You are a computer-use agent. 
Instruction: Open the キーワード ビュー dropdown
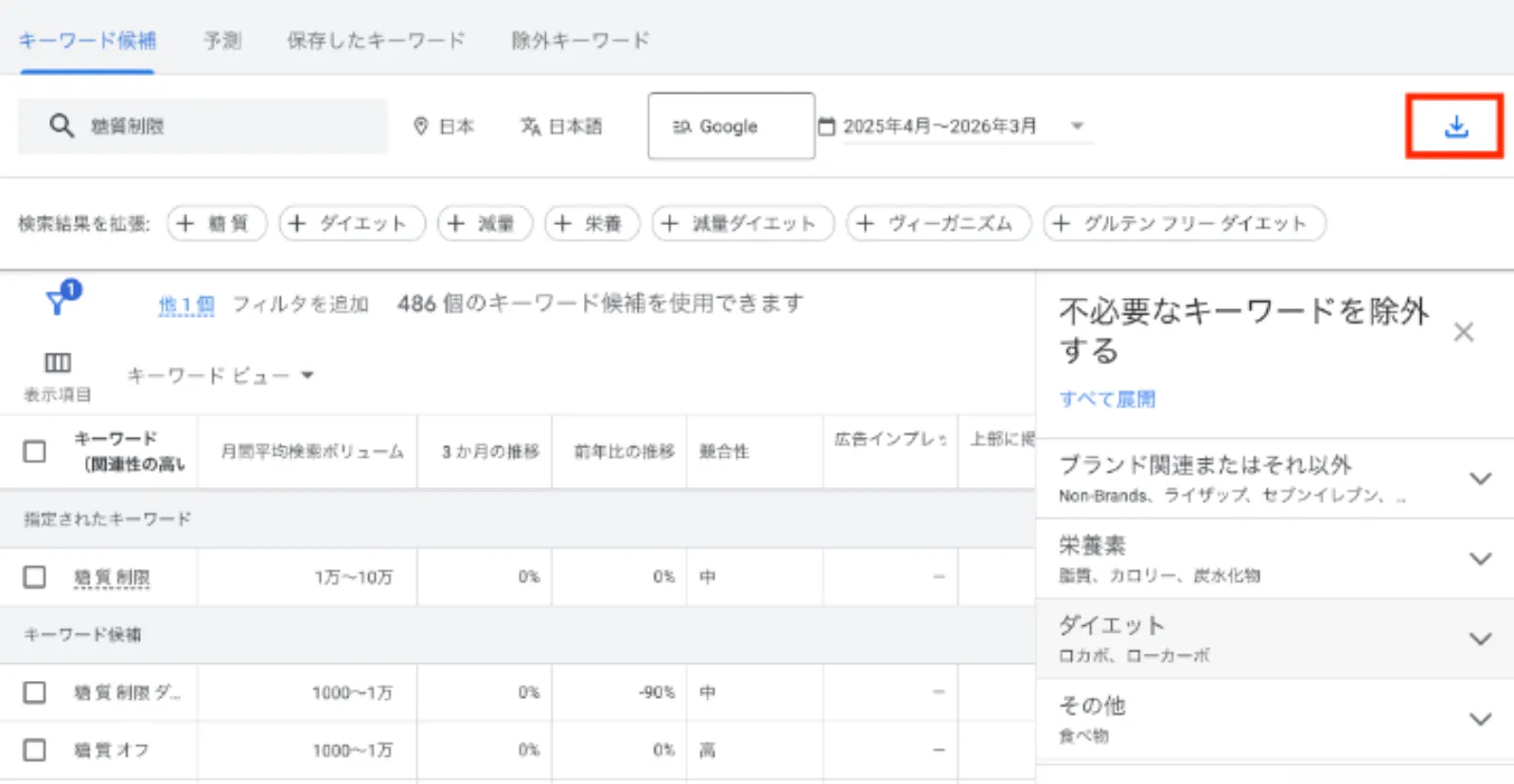point(220,375)
